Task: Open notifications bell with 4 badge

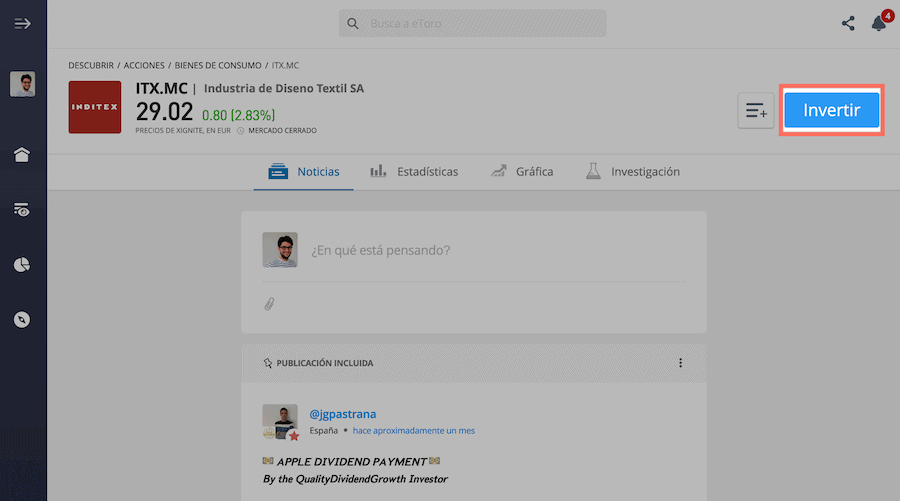Action: [880, 23]
